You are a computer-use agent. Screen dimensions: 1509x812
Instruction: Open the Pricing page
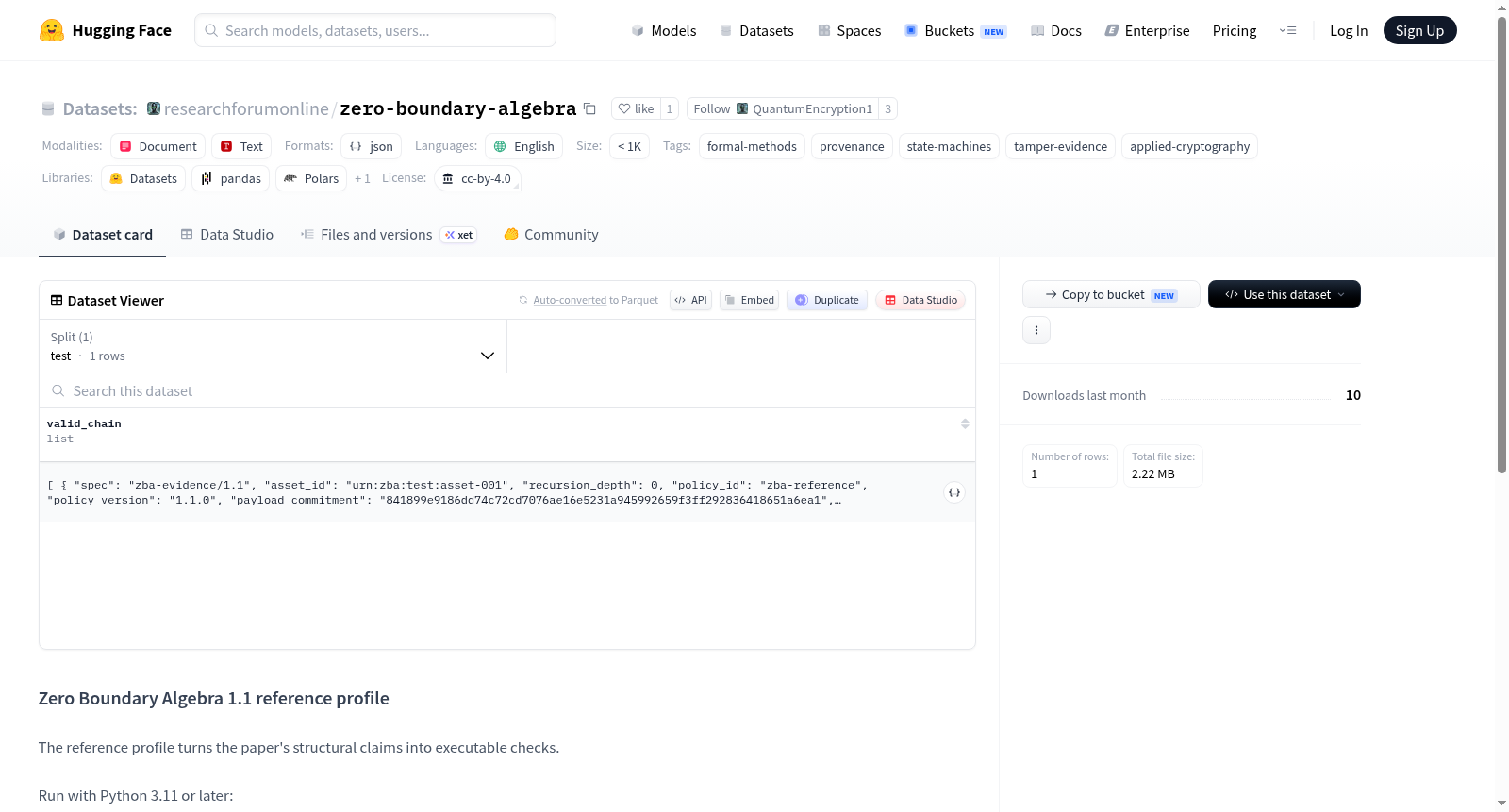pos(1235,30)
